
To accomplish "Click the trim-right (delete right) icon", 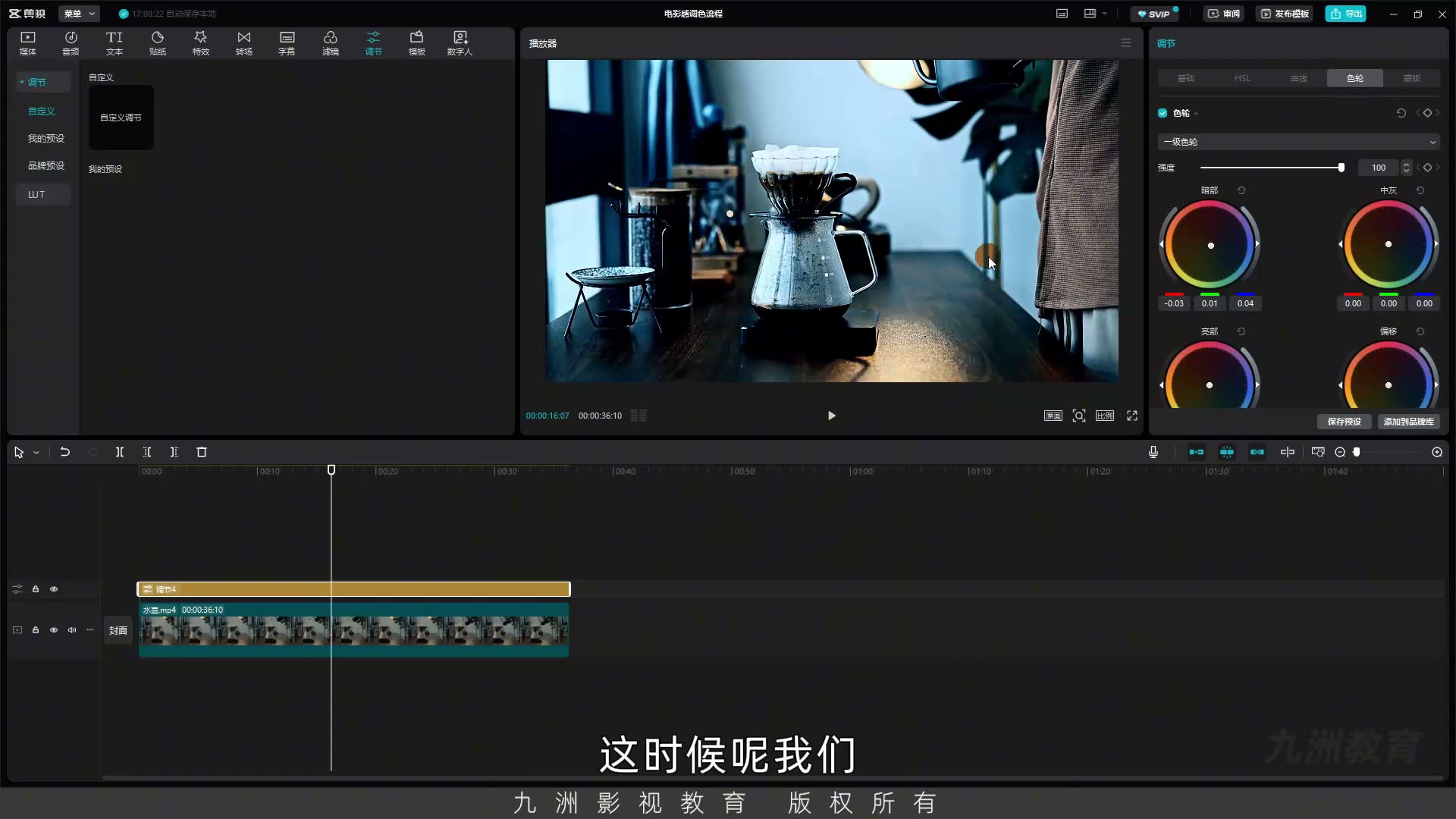I will 174,452.
